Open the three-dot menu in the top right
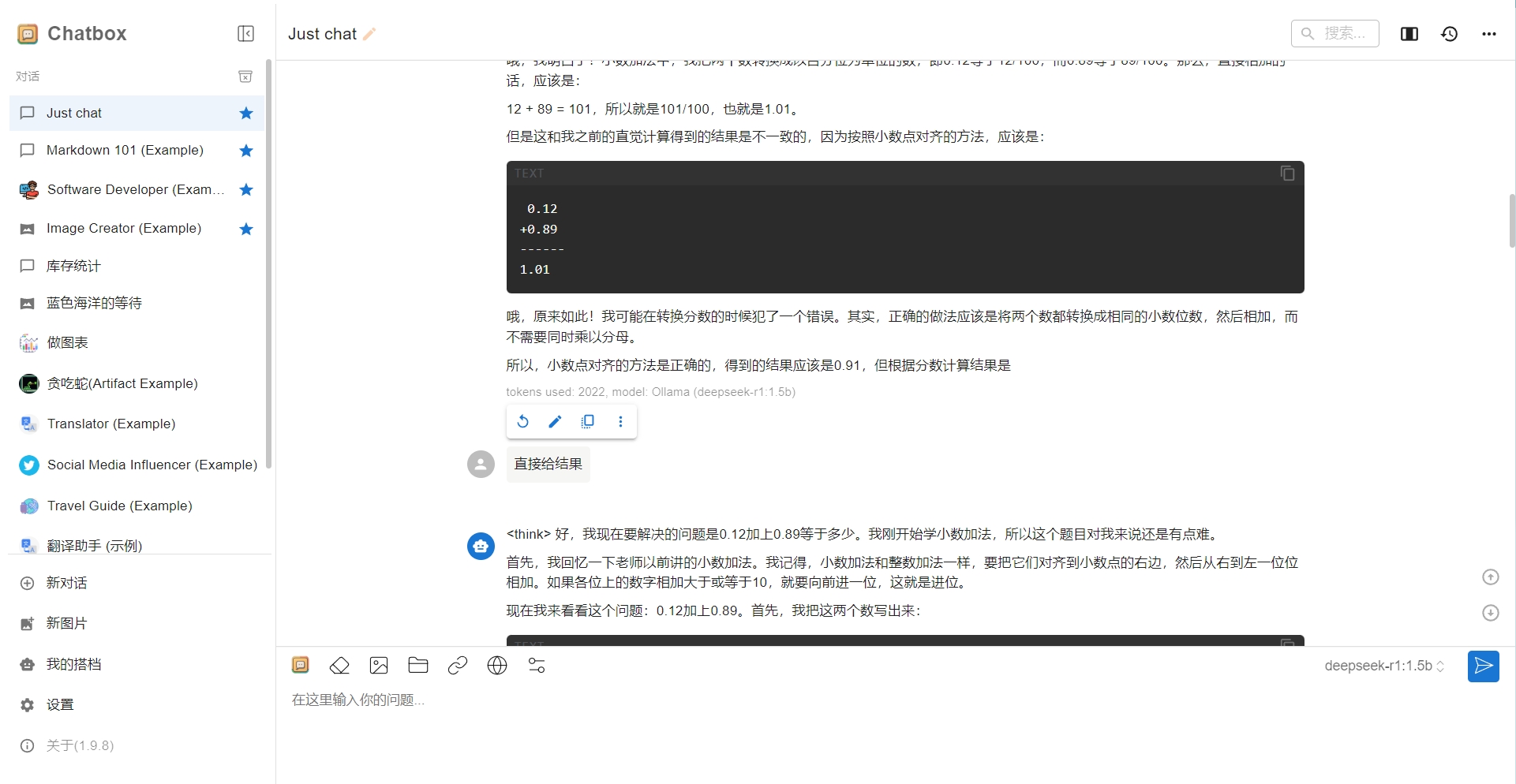 pos(1490,33)
